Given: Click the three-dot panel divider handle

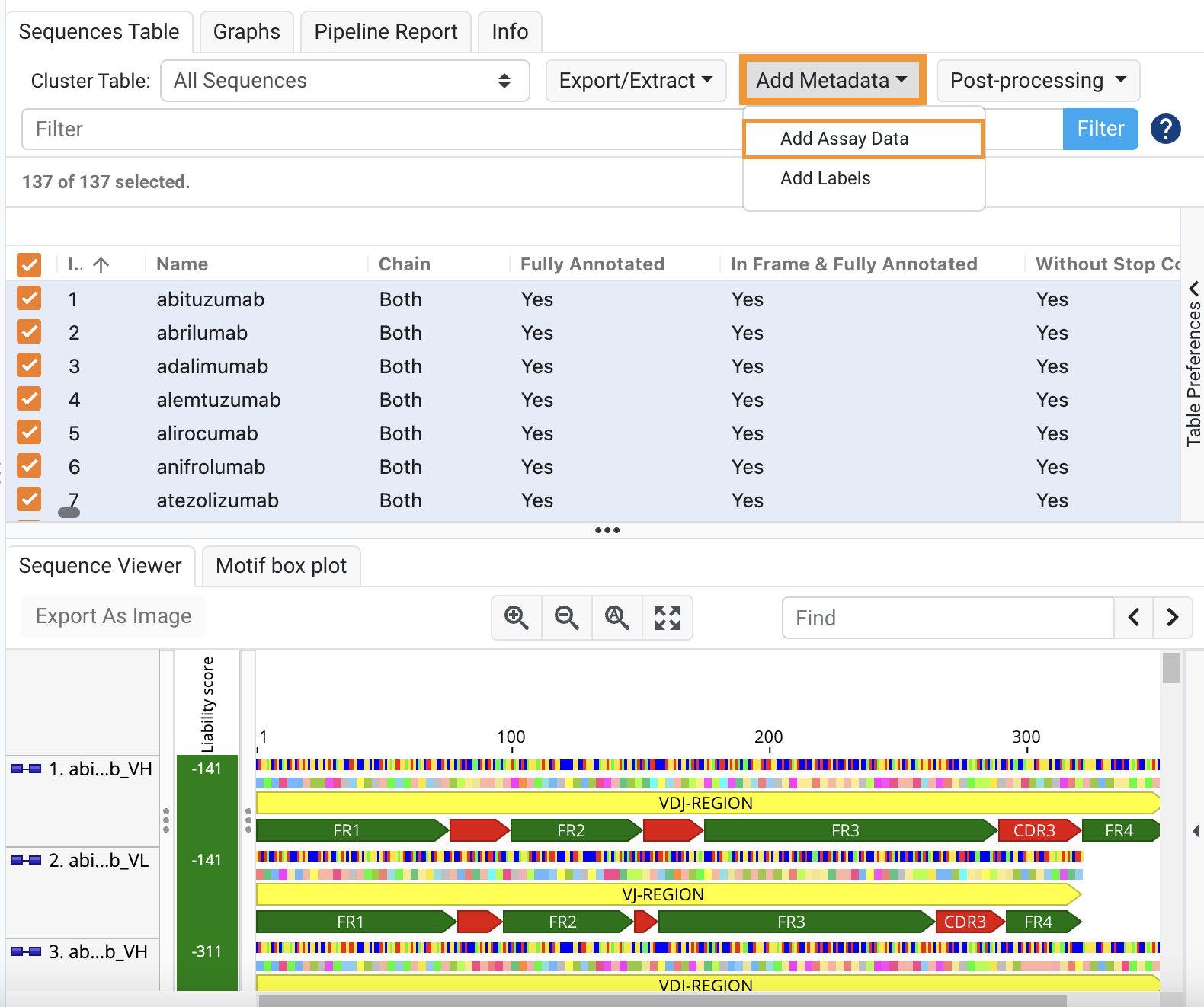Looking at the screenshot, I should [607, 530].
